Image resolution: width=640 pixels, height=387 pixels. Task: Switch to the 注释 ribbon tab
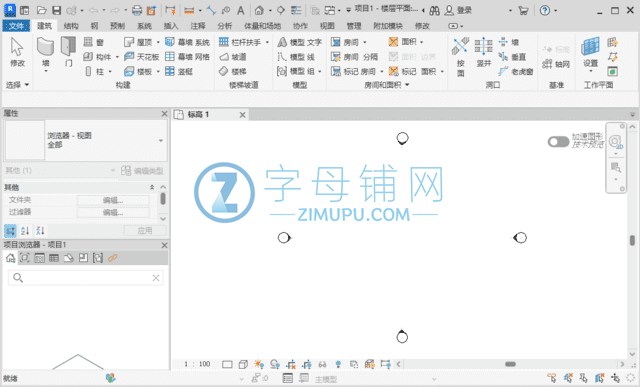[x=198, y=26]
